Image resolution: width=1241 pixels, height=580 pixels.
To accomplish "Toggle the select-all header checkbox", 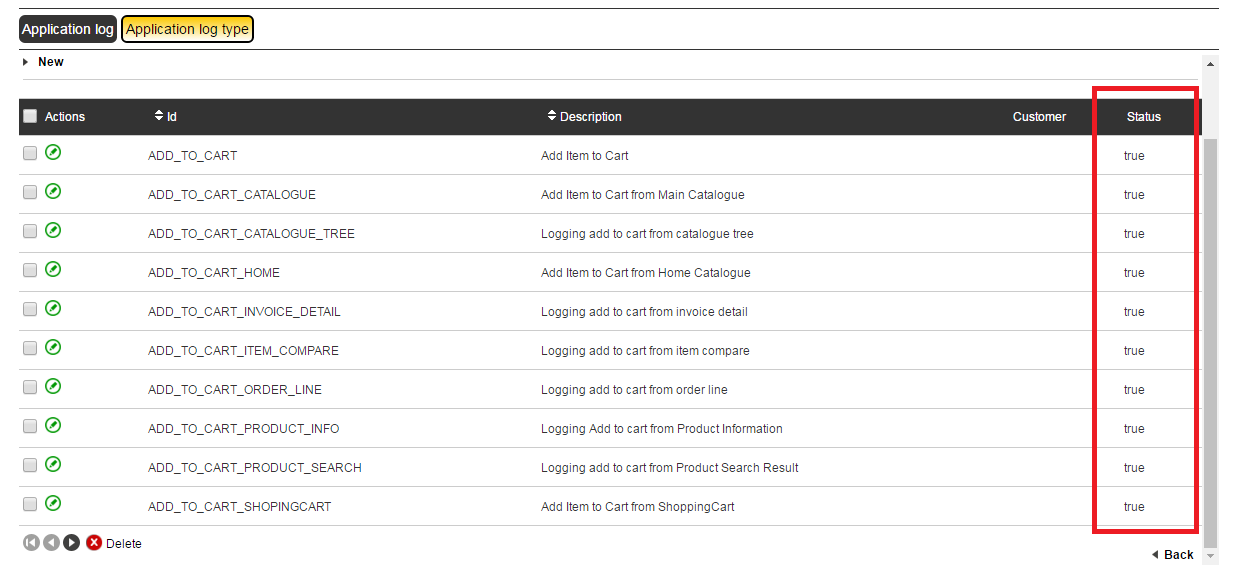I will pyautogui.click(x=29, y=115).
